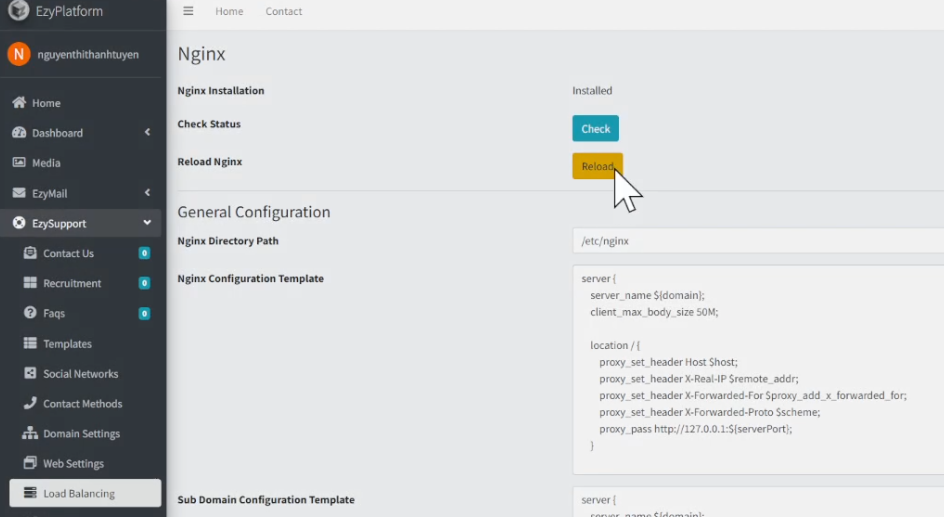The width and height of the screenshot is (944, 517).
Task: Click the EzyPlatform logo icon
Action: 18,11
